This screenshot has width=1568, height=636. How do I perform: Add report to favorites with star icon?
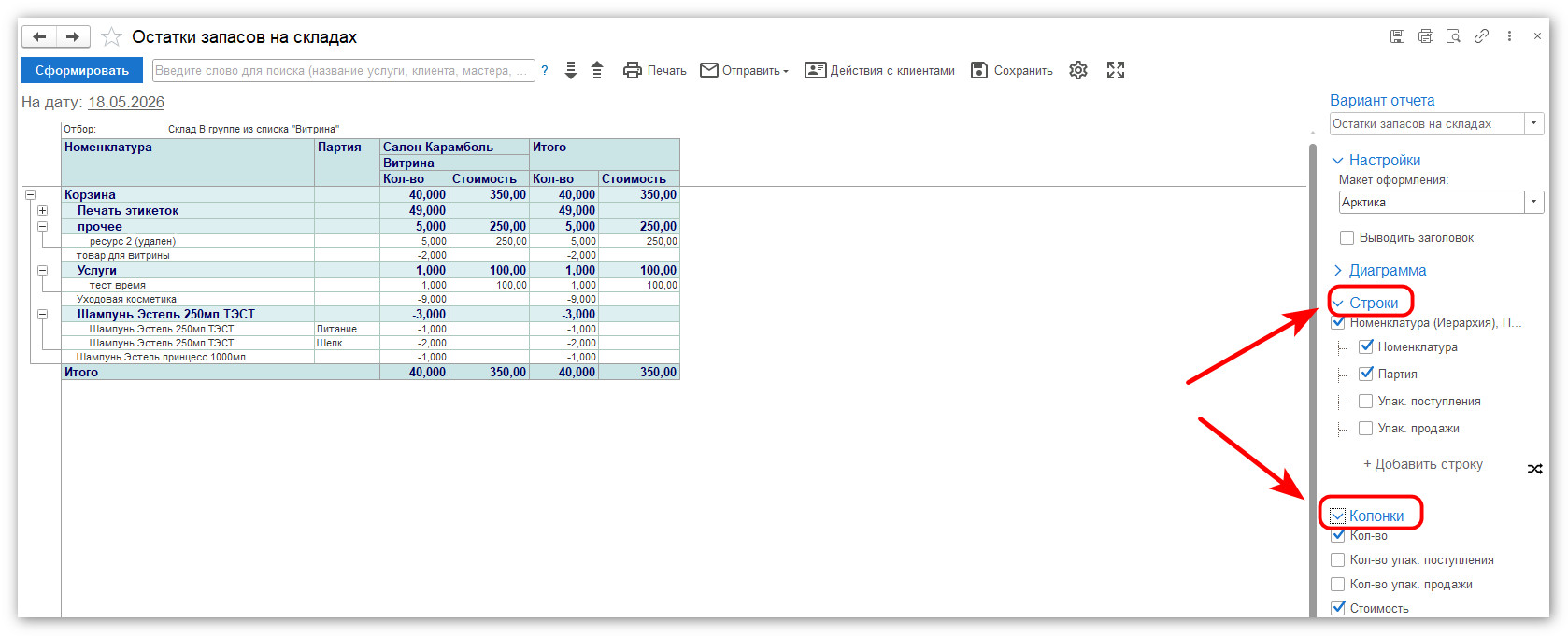point(111,37)
